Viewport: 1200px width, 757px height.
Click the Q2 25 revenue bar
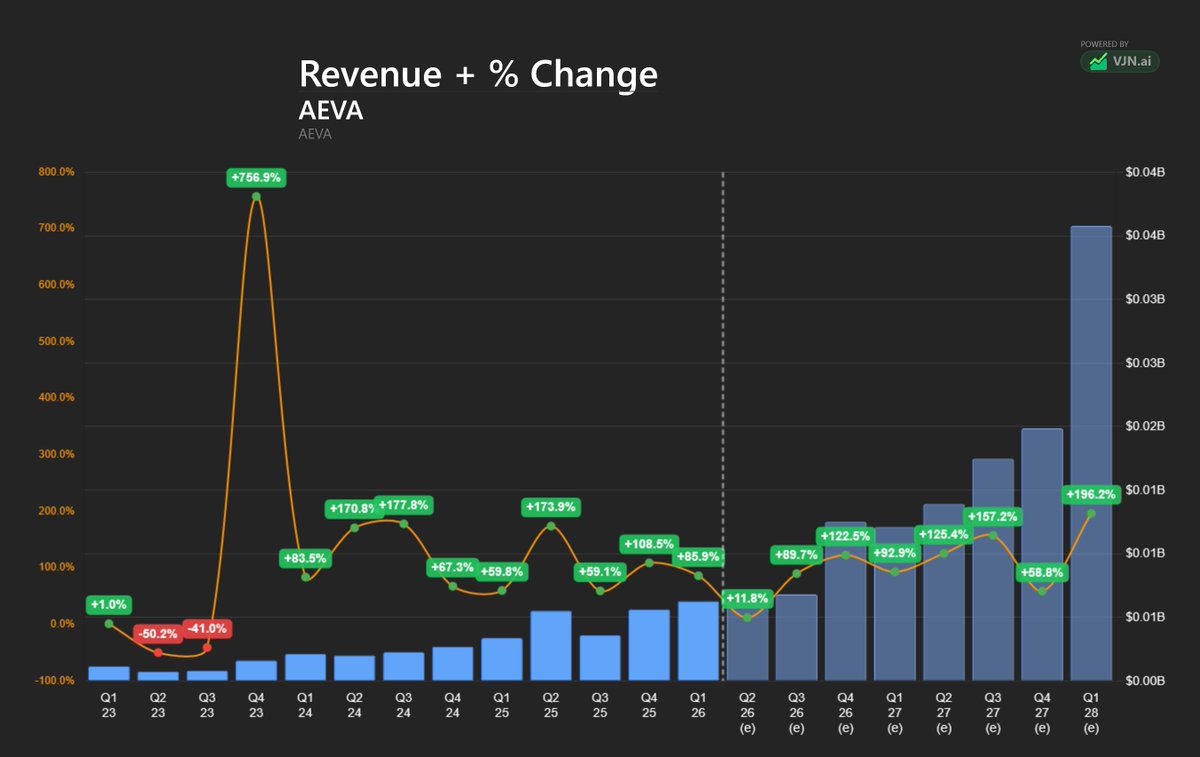551,646
